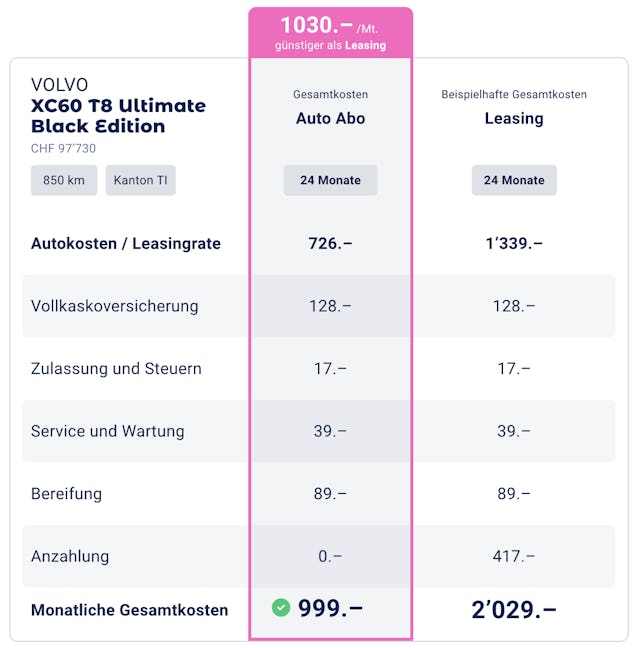
Task: Click the Monatliche Gesamtkosten label
Action: tap(129, 609)
